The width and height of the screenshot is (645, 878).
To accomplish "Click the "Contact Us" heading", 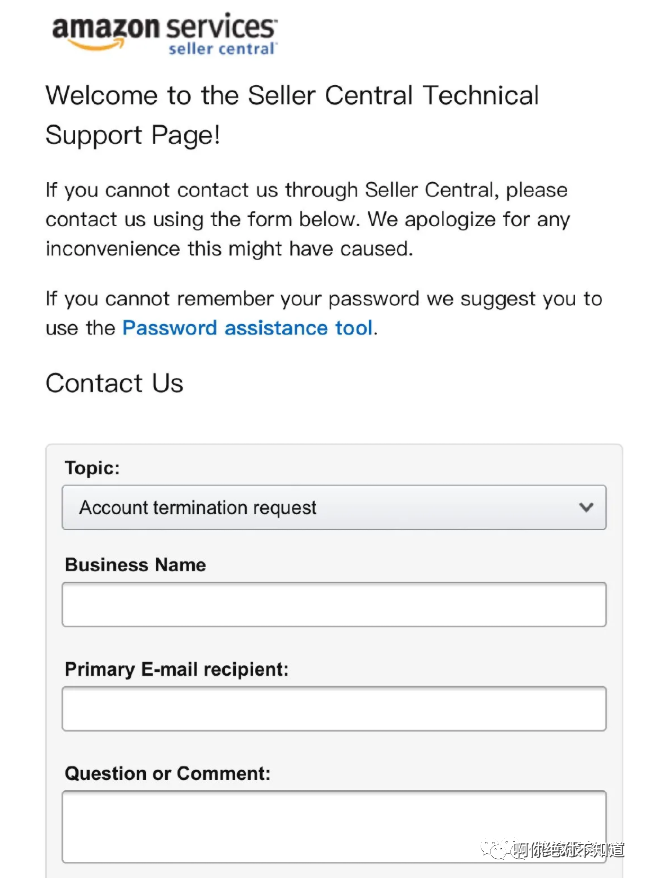I will pyautogui.click(x=114, y=384).
